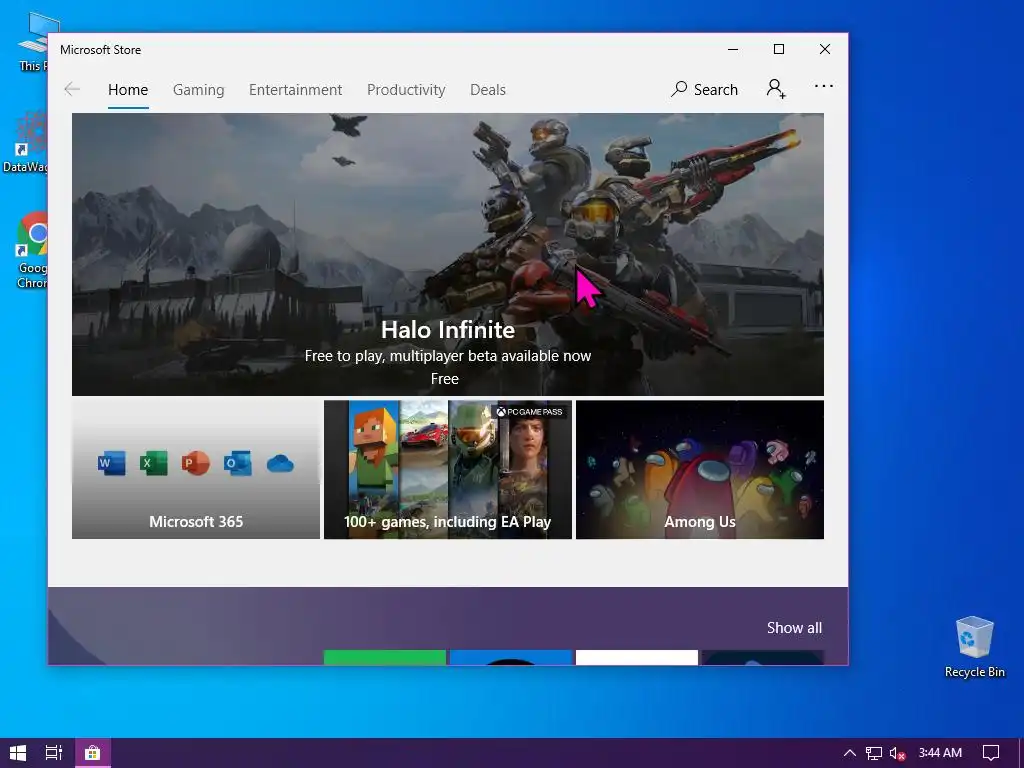The image size is (1024, 768).
Task: Switch to the Gaming tab
Action: pos(199,89)
